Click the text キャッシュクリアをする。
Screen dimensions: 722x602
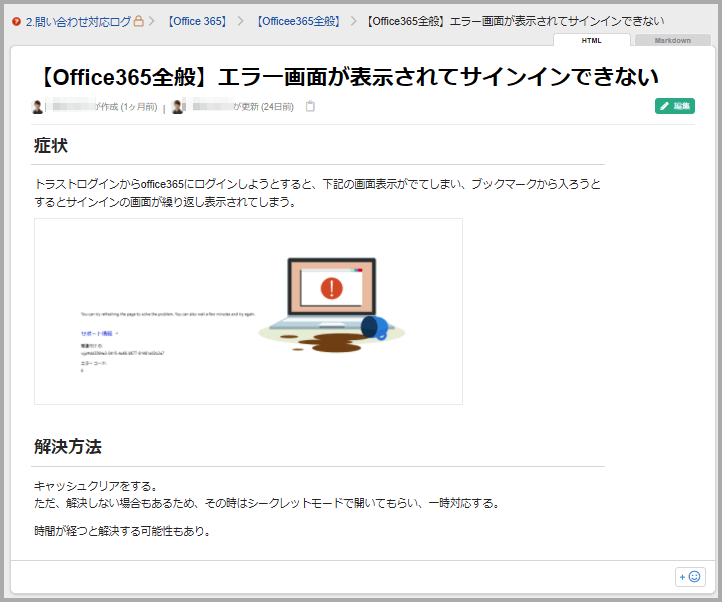coord(96,486)
